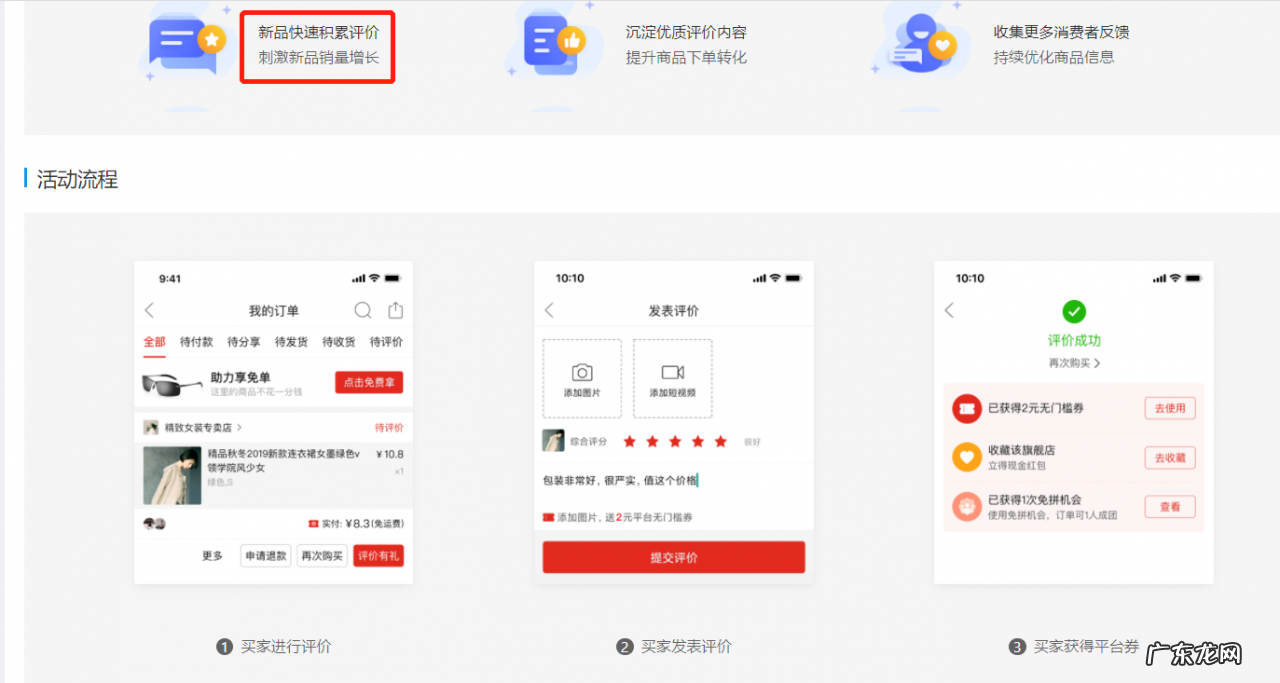Click 去使用 to use the coupon
The image size is (1280, 683).
point(1169,408)
